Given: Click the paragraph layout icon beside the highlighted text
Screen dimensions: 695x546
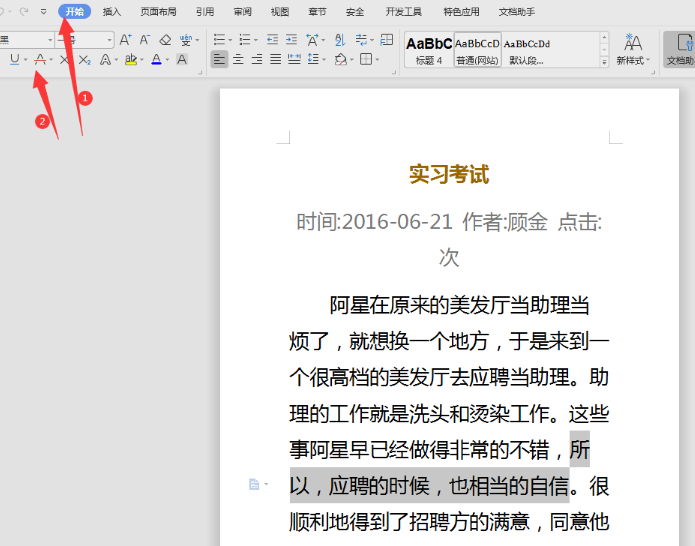Looking at the screenshot, I should pyautogui.click(x=254, y=484).
